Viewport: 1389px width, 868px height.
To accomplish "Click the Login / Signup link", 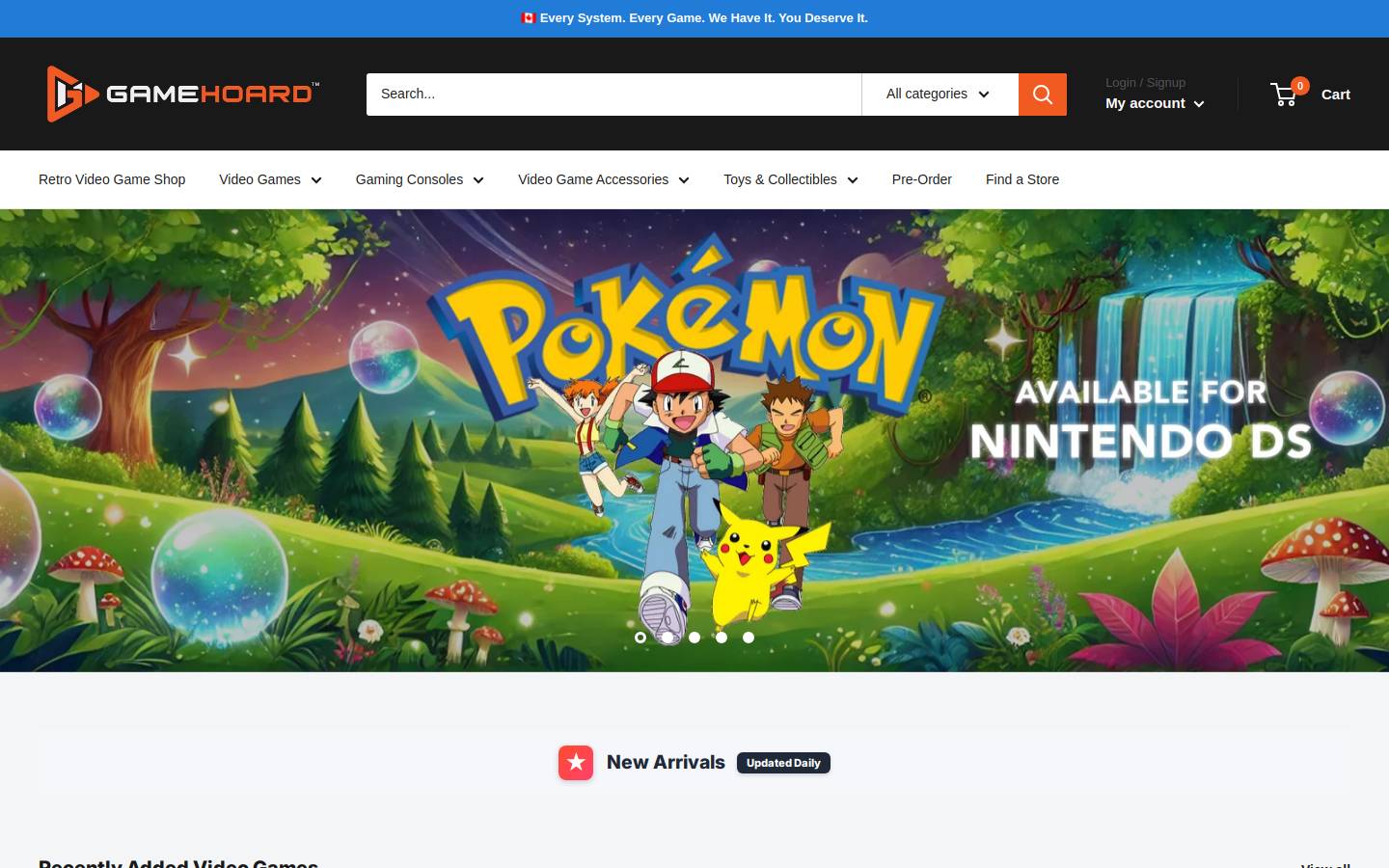I will pos(1145,83).
